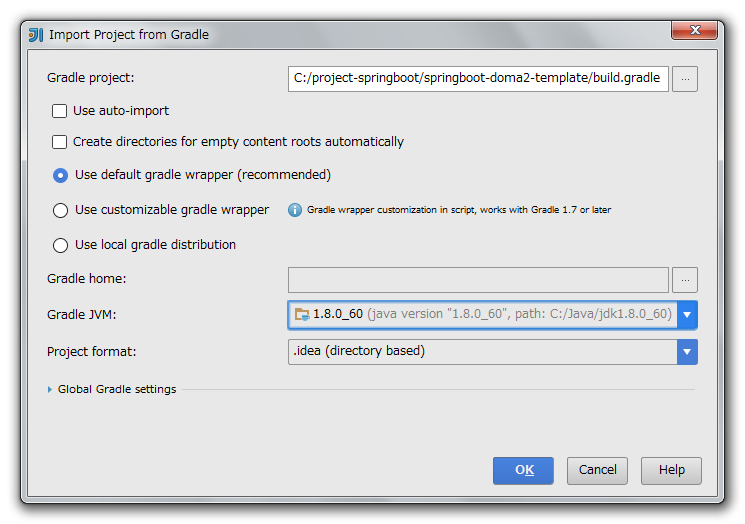Viewport: 745px width, 524px height.
Task: Select Use local gradle distribution option
Action: tap(60, 245)
